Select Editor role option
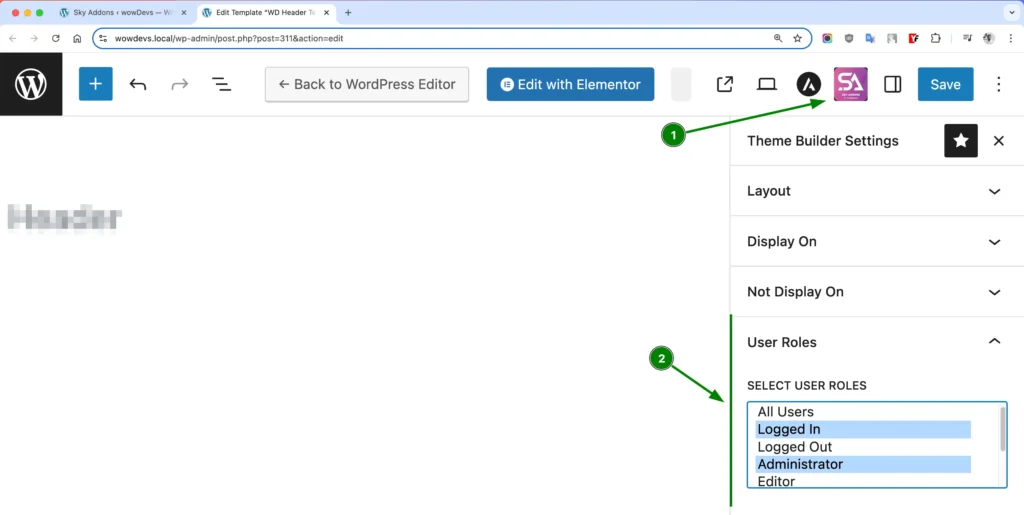The height and width of the screenshot is (515, 1024). tap(863, 481)
